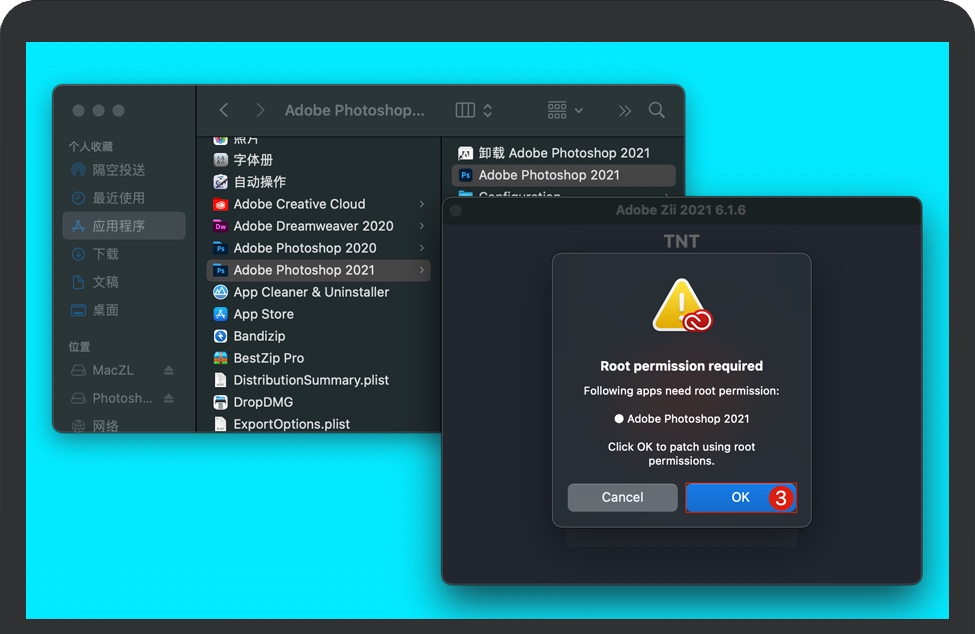
Task: Expand the Adobe Photoshop 2020 chevron
Action: 422,248
